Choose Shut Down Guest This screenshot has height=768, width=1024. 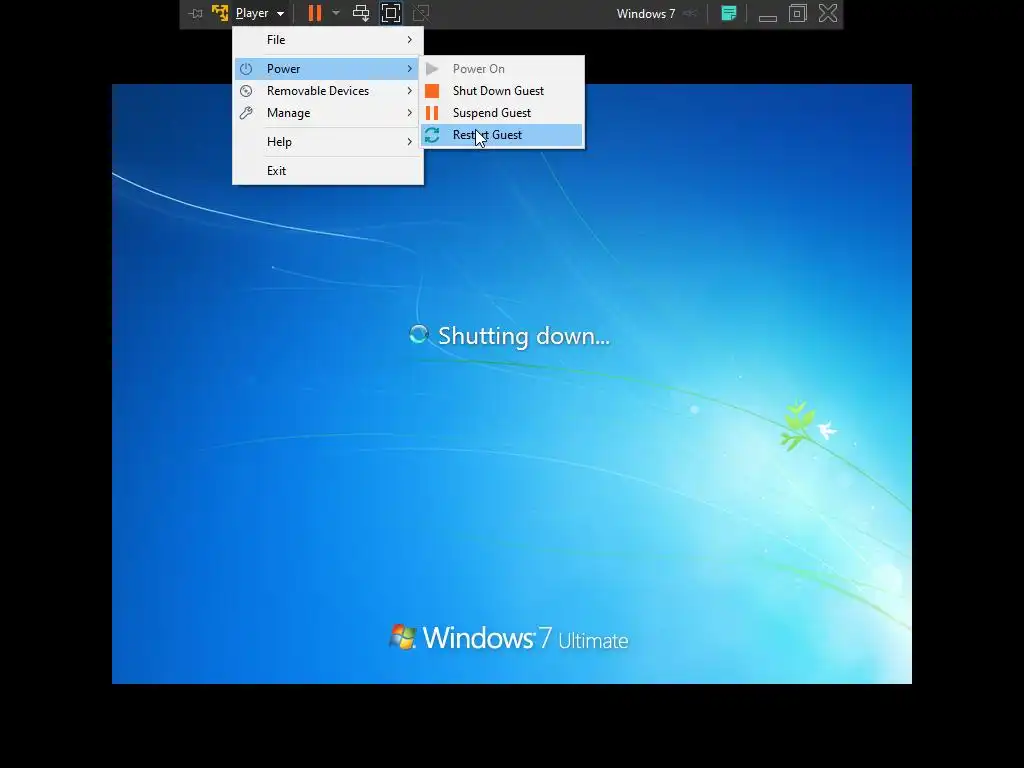tap(502, 91)
